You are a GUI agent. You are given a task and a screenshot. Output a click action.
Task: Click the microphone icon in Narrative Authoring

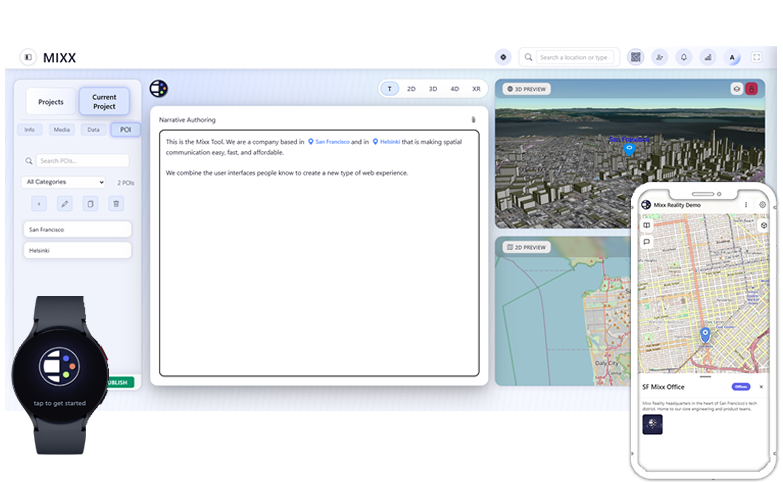point(473,119)
